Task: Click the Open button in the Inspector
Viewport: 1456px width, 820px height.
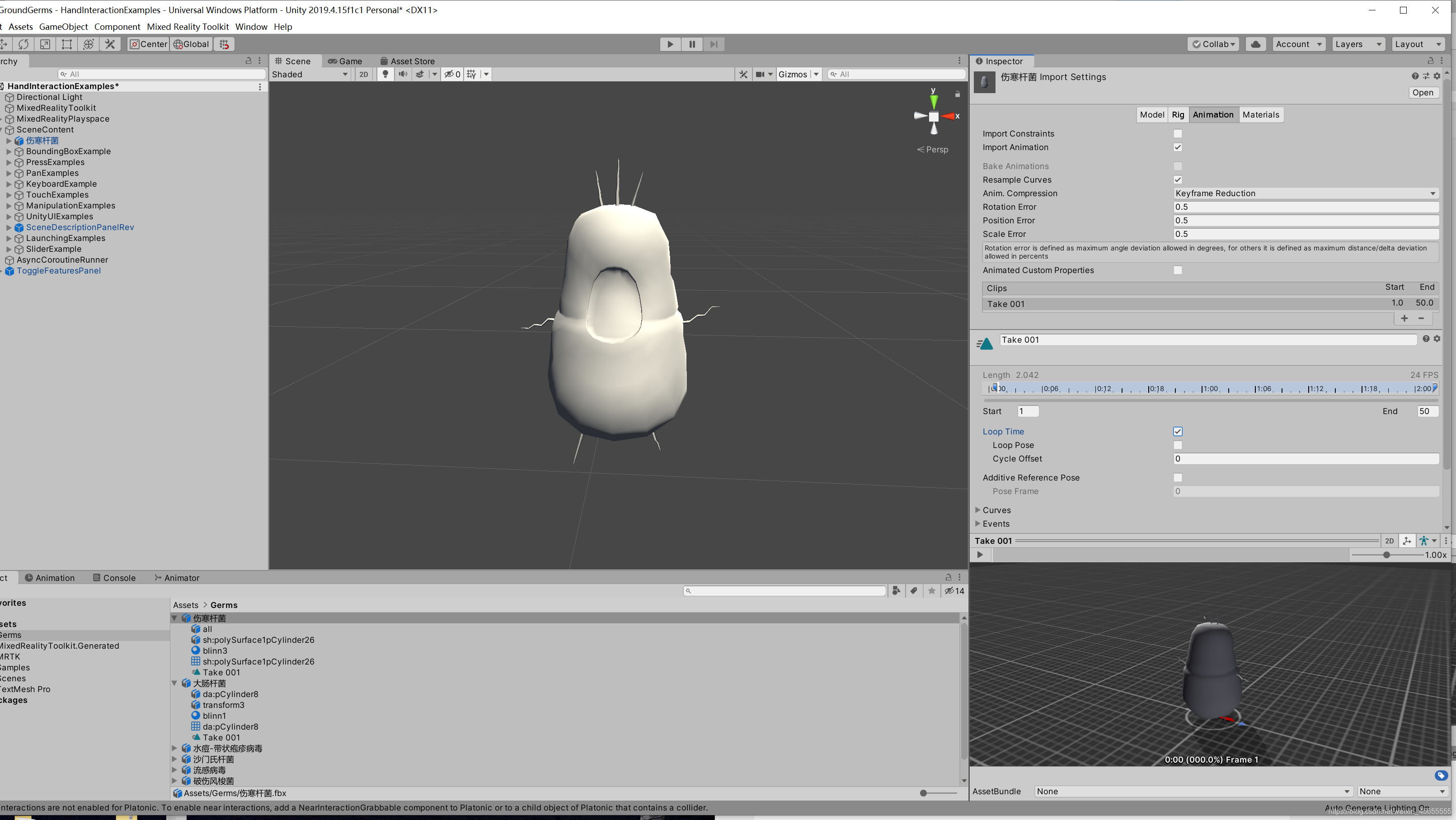Action: click(1423, 92)
